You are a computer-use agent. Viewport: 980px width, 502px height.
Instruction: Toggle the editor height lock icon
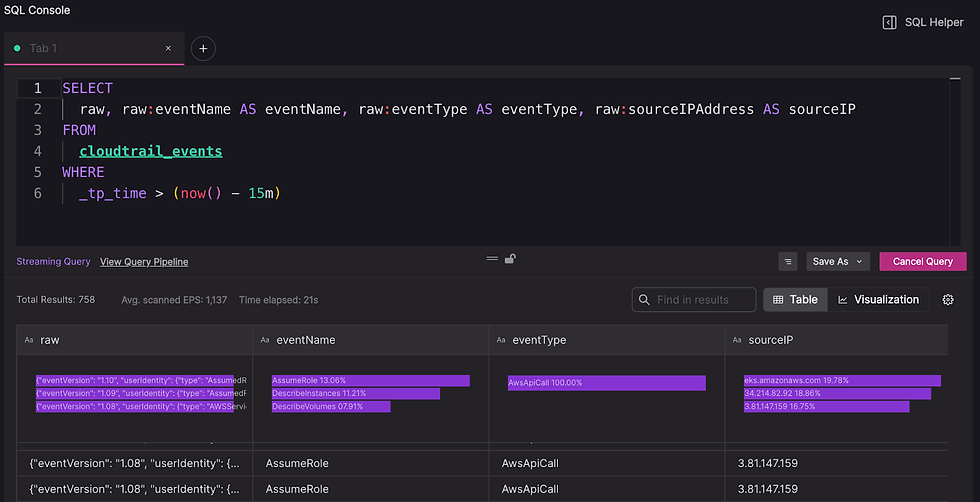coord(510,259)
